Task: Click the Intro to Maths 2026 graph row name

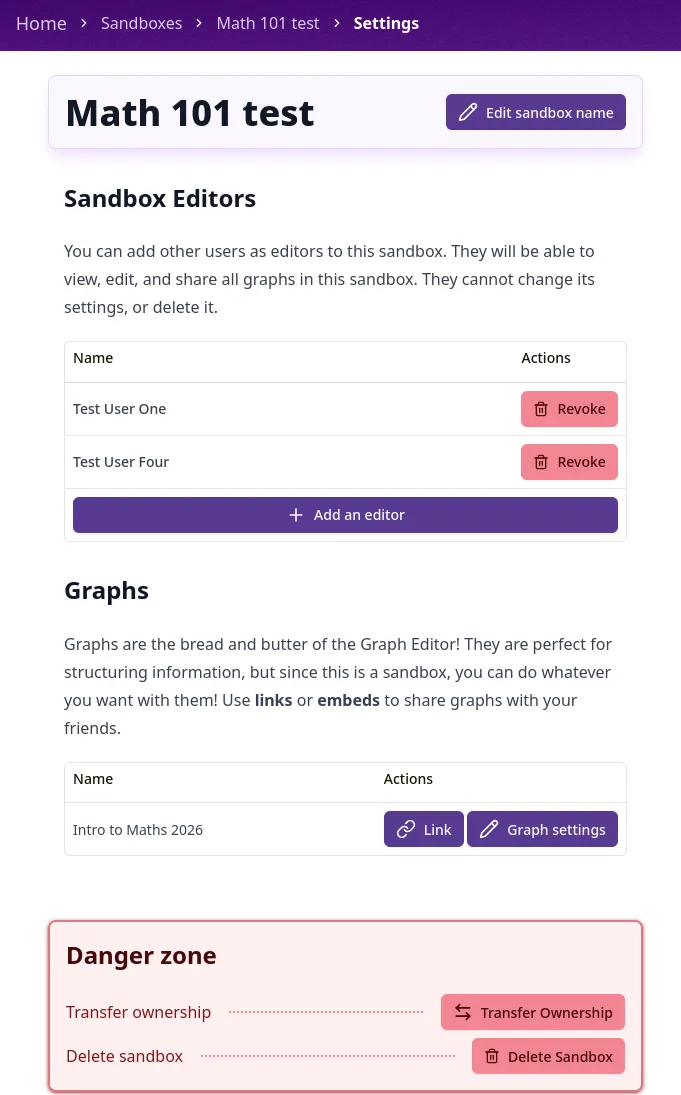Action: [138, 830]
